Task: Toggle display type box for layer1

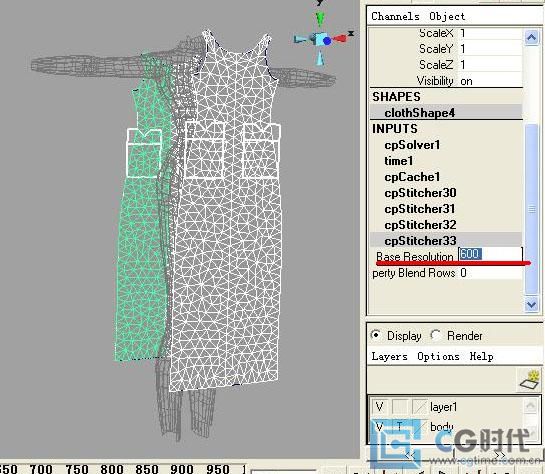Action: 400,407
